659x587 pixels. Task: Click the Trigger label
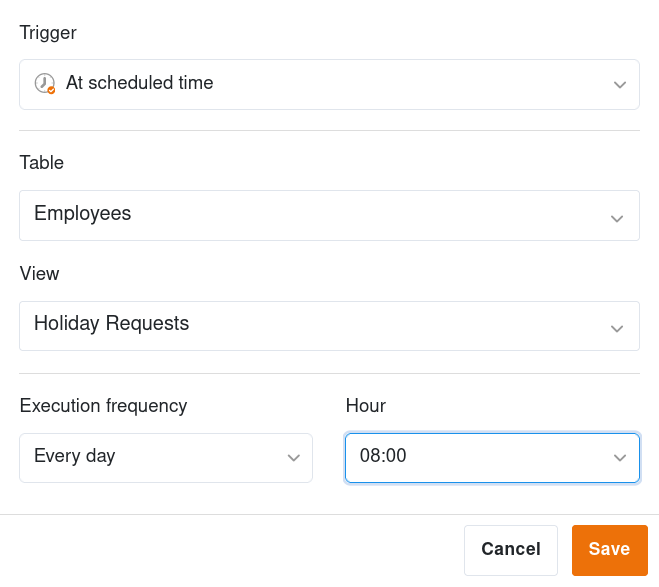tap(48, 33)
